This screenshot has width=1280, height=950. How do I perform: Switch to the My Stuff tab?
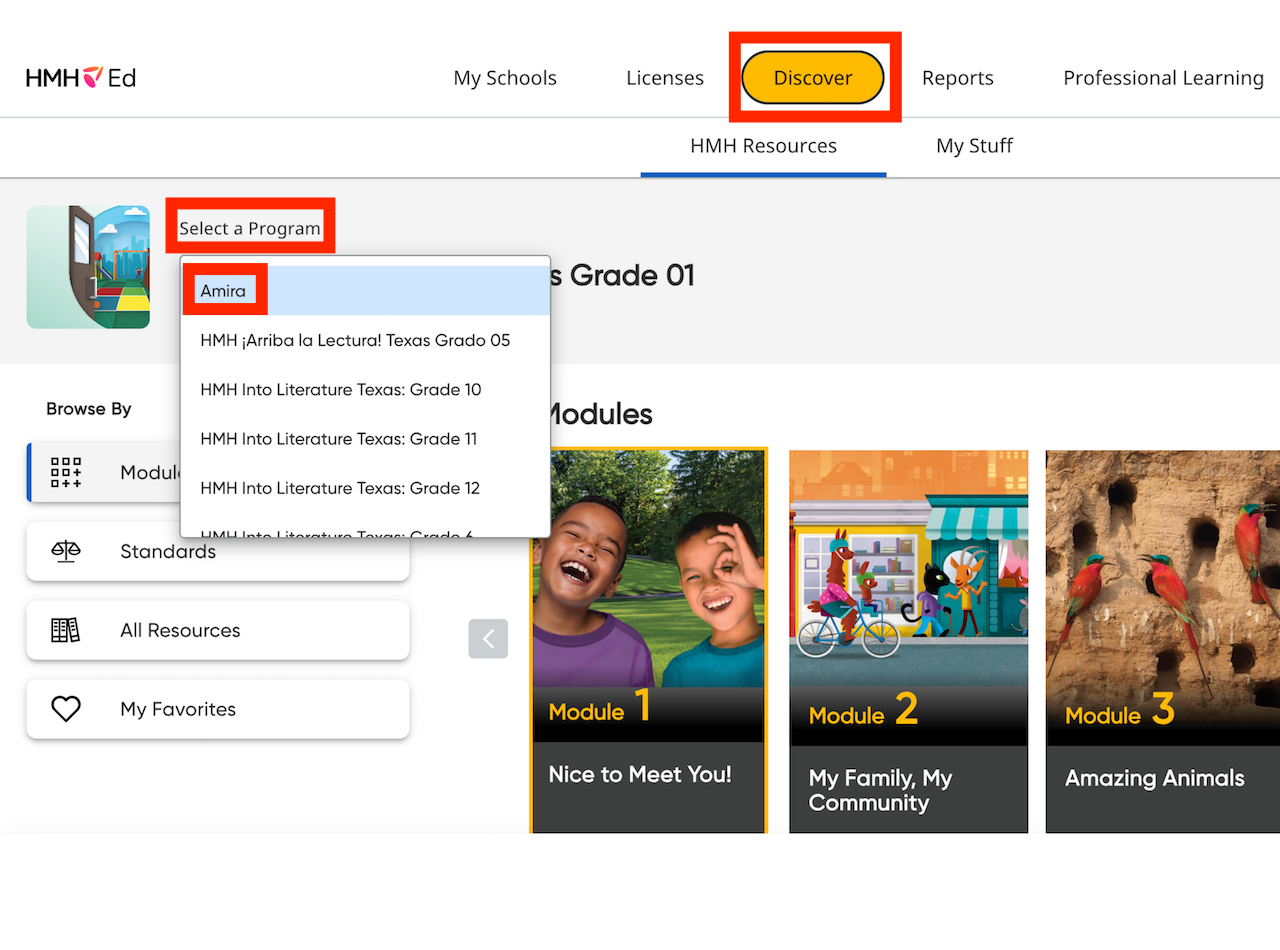coord(974,145)
